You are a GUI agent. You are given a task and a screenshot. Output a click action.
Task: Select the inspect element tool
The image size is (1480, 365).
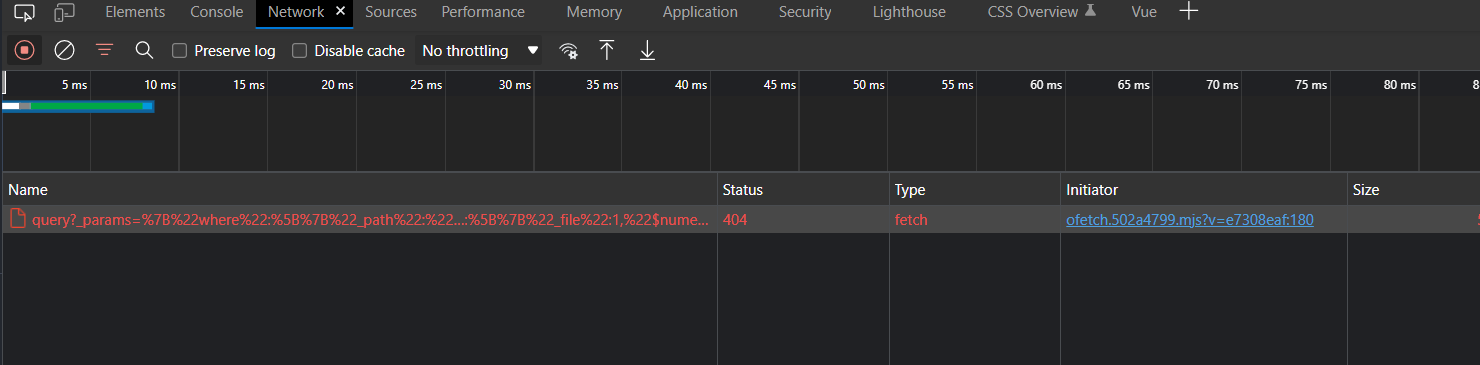click(x=25, y=13)
